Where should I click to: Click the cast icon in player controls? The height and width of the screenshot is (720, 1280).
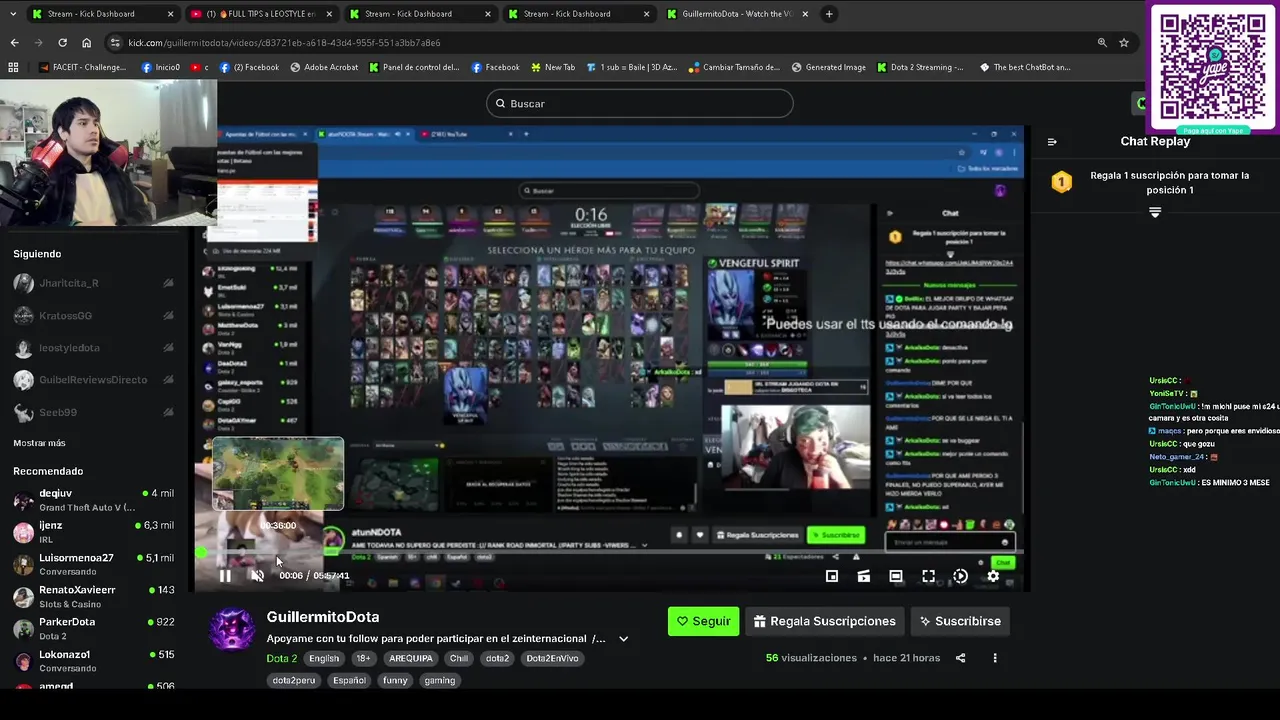coord(864,576)
